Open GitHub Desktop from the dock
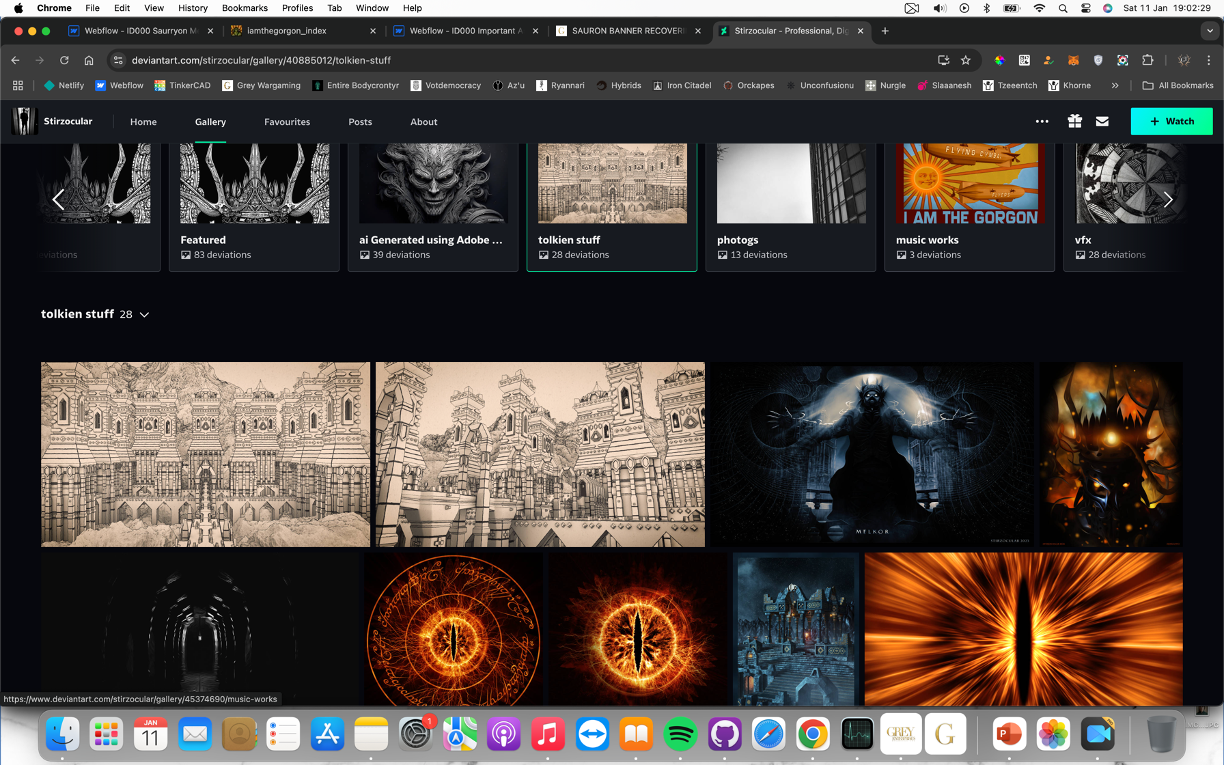This screenshot has width=1224, height=766. pos(724,735)
